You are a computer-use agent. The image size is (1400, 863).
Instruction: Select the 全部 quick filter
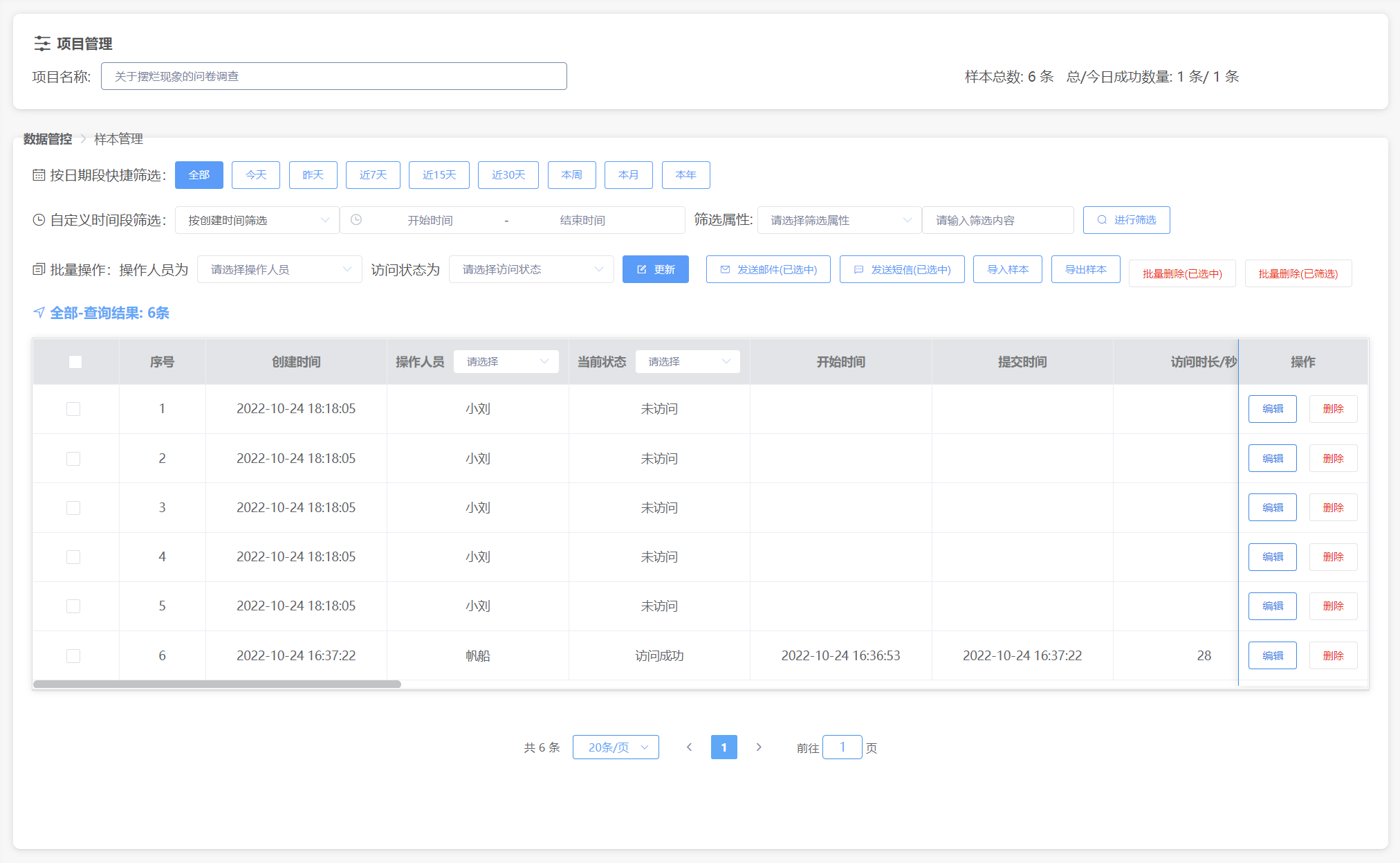click(x=199, y=175)
